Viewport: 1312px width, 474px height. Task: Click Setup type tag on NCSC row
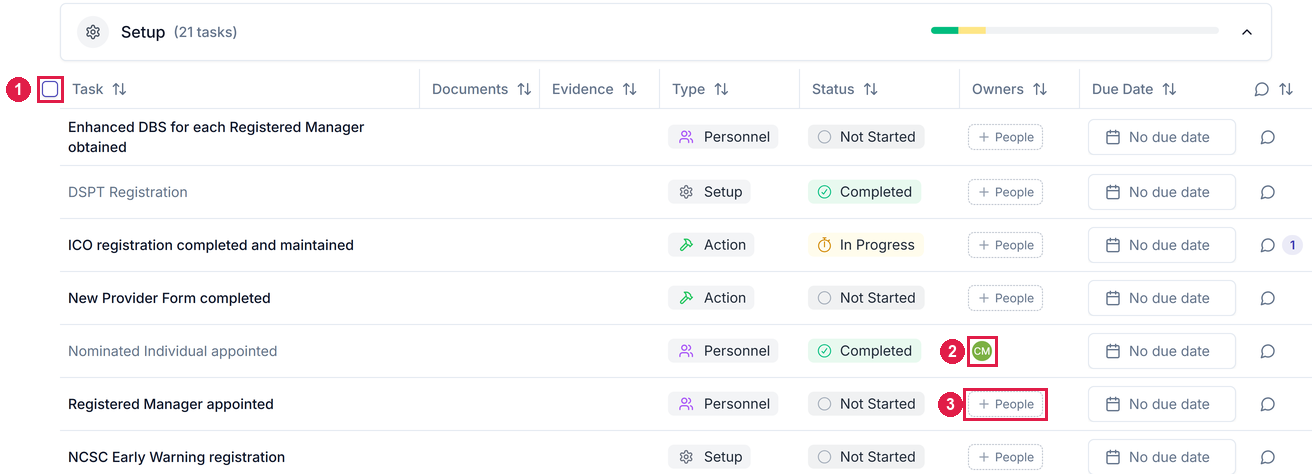click(x=709, y=457)
